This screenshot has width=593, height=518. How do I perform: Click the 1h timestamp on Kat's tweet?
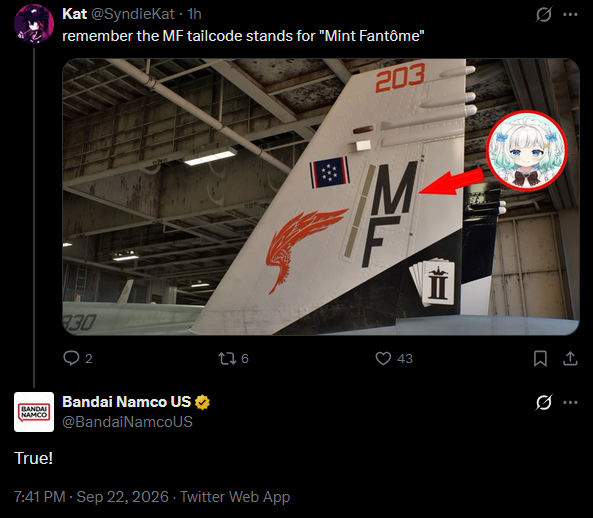194,14
